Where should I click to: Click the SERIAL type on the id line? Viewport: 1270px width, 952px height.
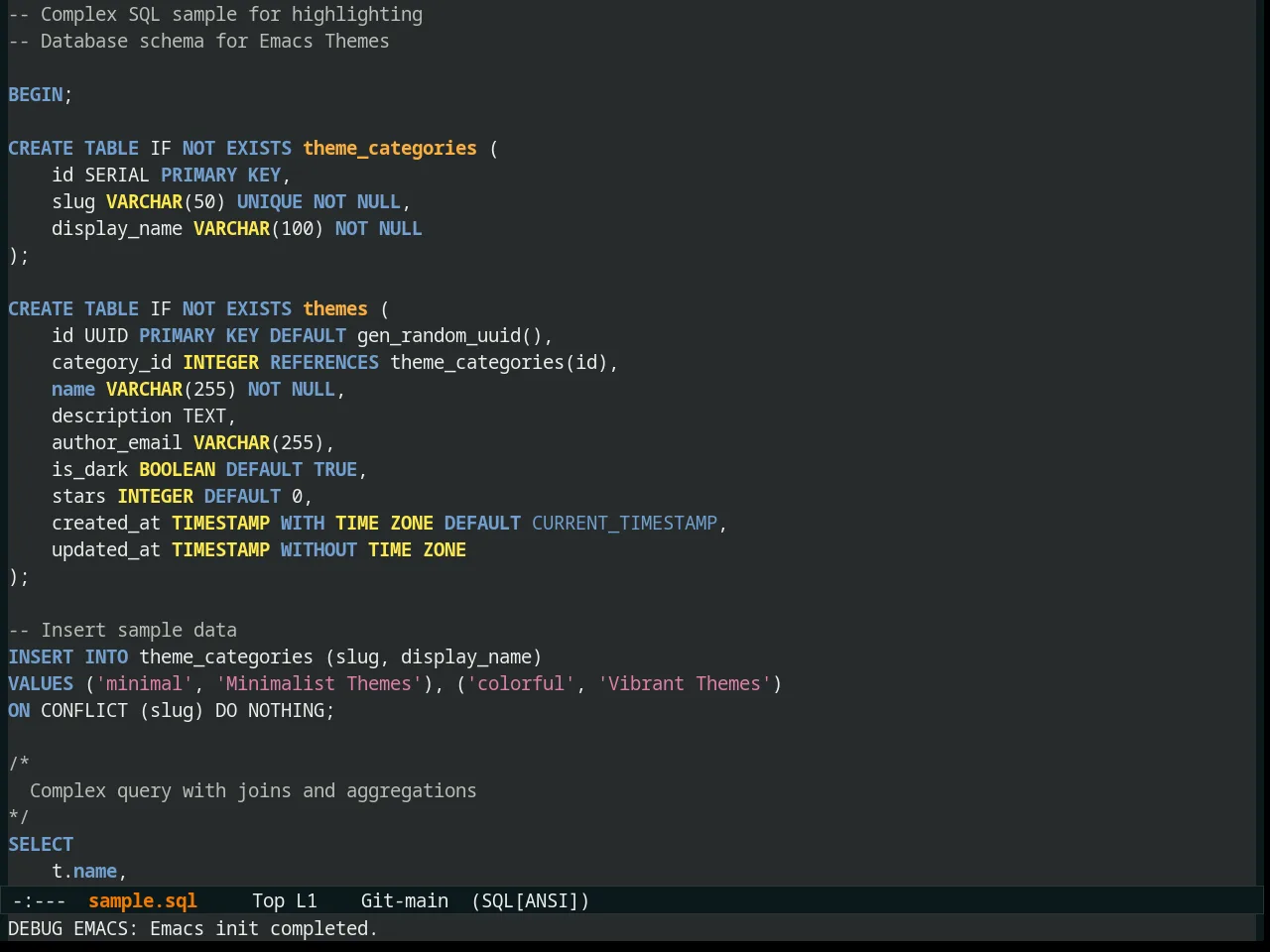pos(117,175)
